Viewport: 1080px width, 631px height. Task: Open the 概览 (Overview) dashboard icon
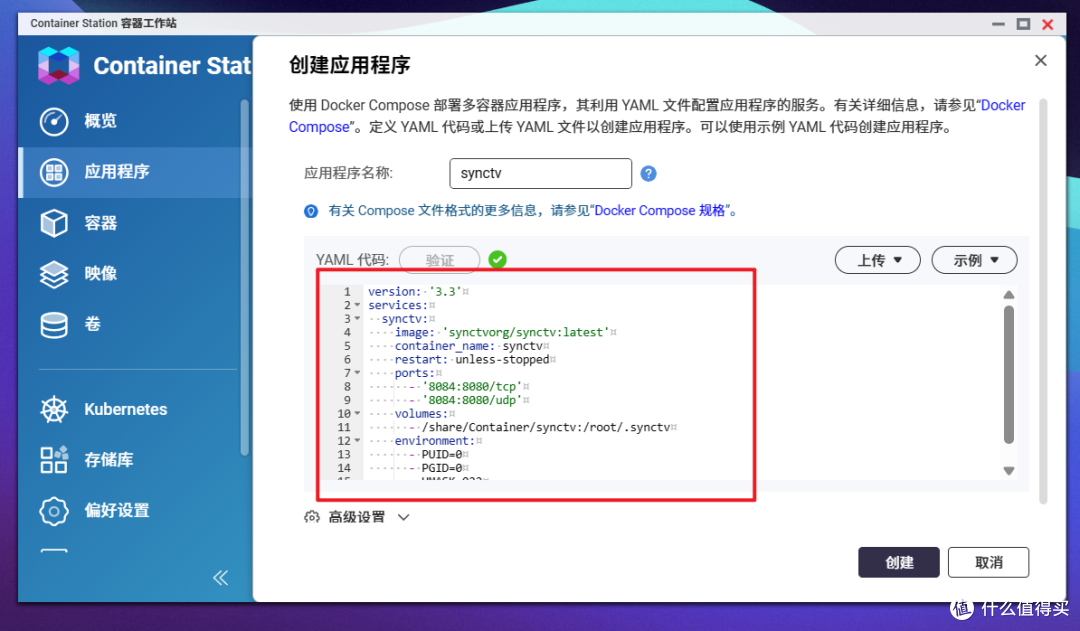[x=54, y=121]
